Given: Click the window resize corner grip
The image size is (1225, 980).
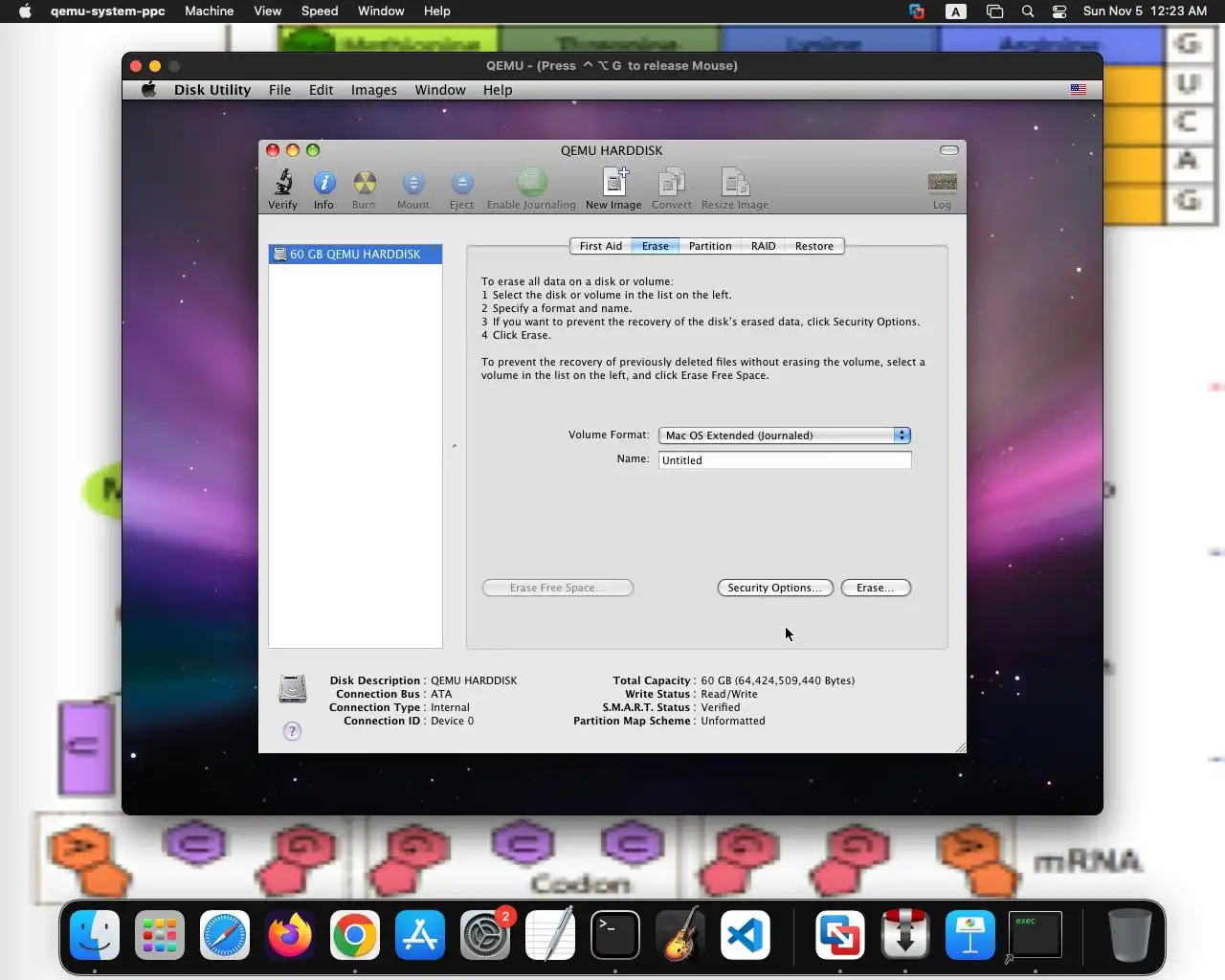Looking at the screenshot, I should (960, 746).
